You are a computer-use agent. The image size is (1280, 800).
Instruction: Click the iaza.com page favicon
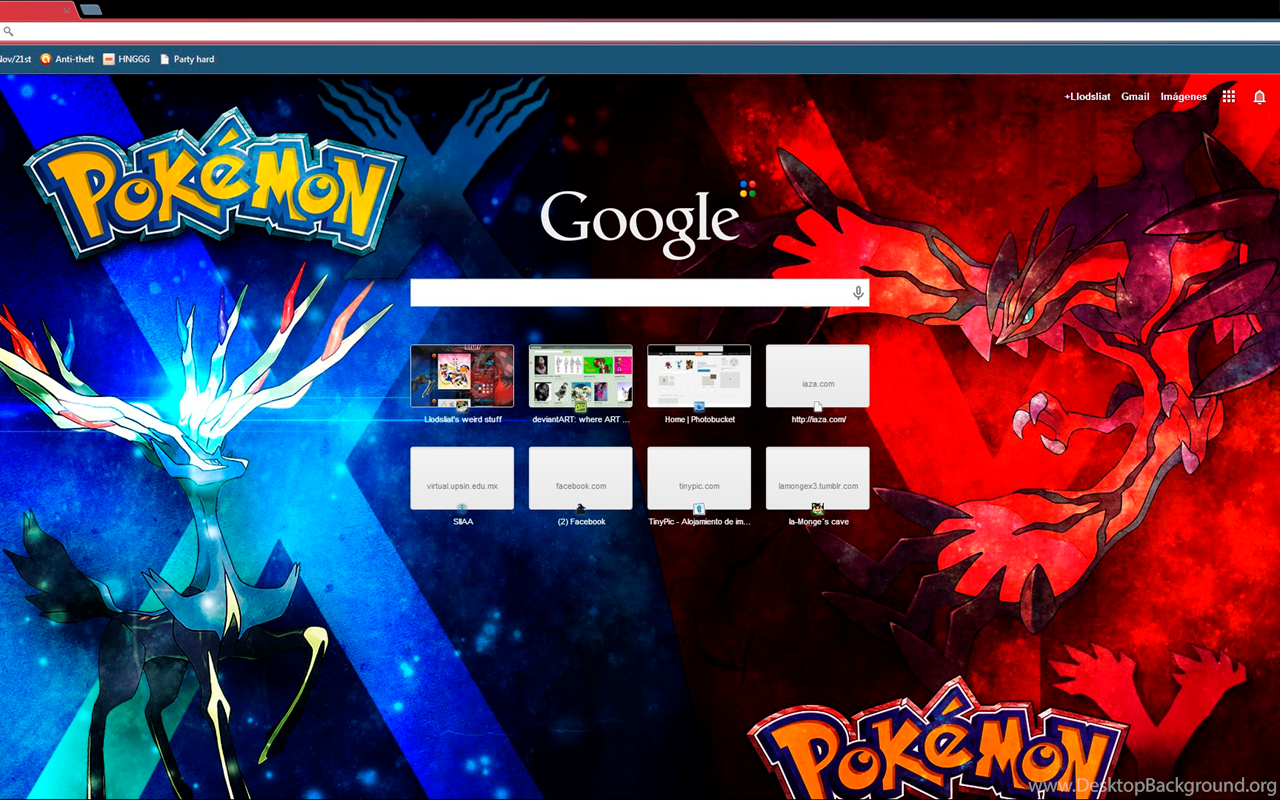(x=818, y=407)
